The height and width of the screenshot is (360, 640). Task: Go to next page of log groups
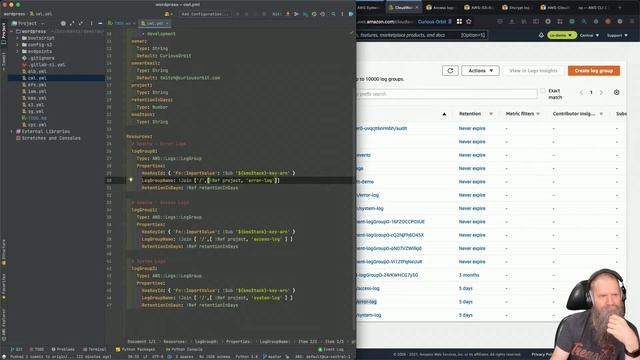(601, 93)
